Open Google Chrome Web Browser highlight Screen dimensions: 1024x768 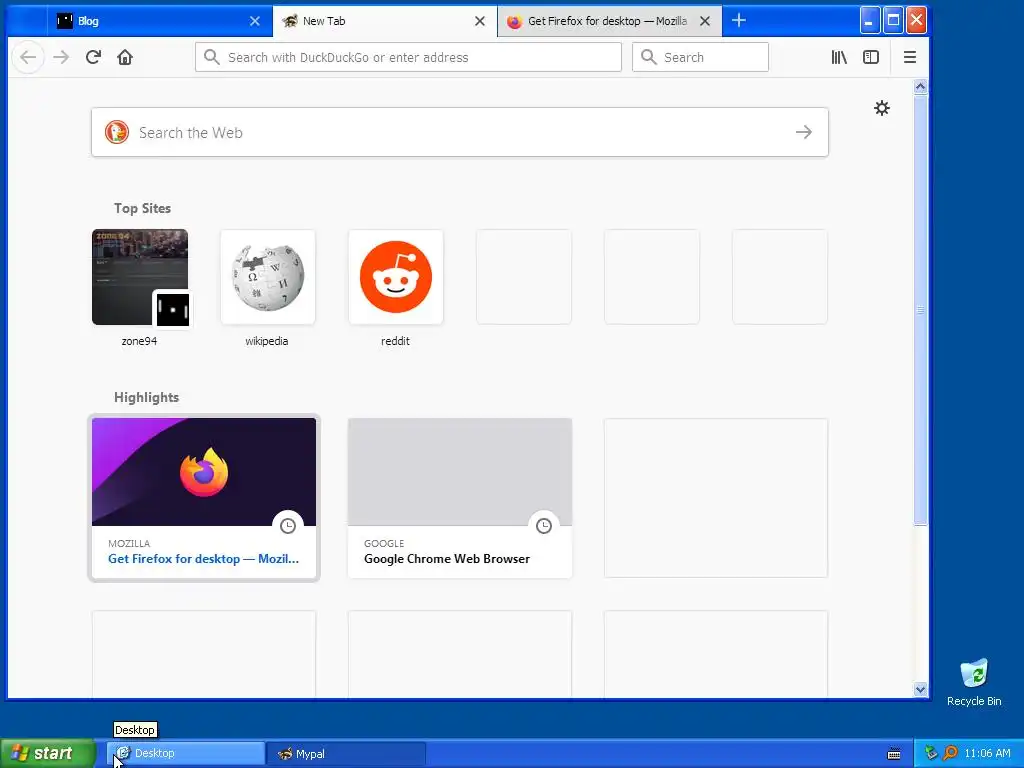[x=460, y=498]
